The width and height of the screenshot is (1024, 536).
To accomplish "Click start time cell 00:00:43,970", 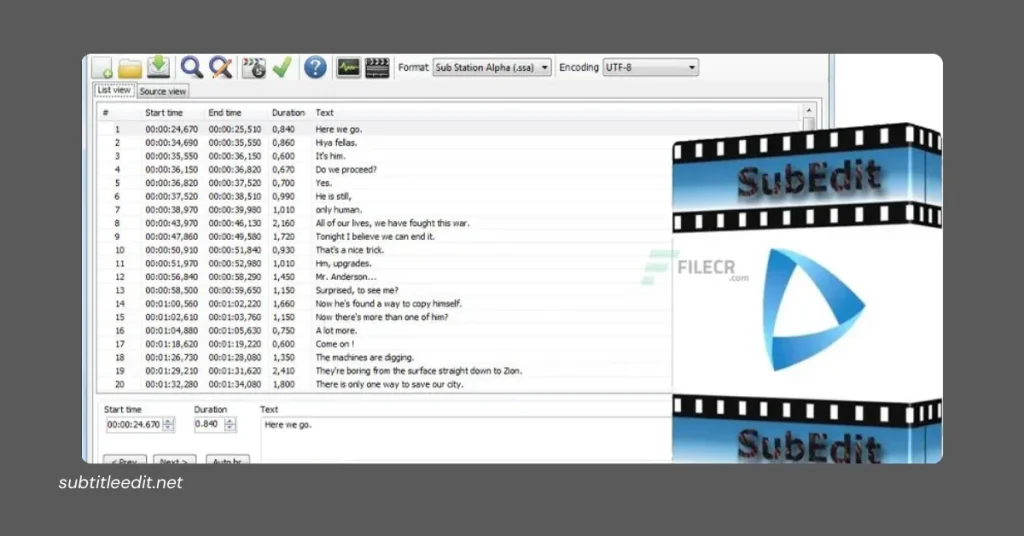I will 171,223.
